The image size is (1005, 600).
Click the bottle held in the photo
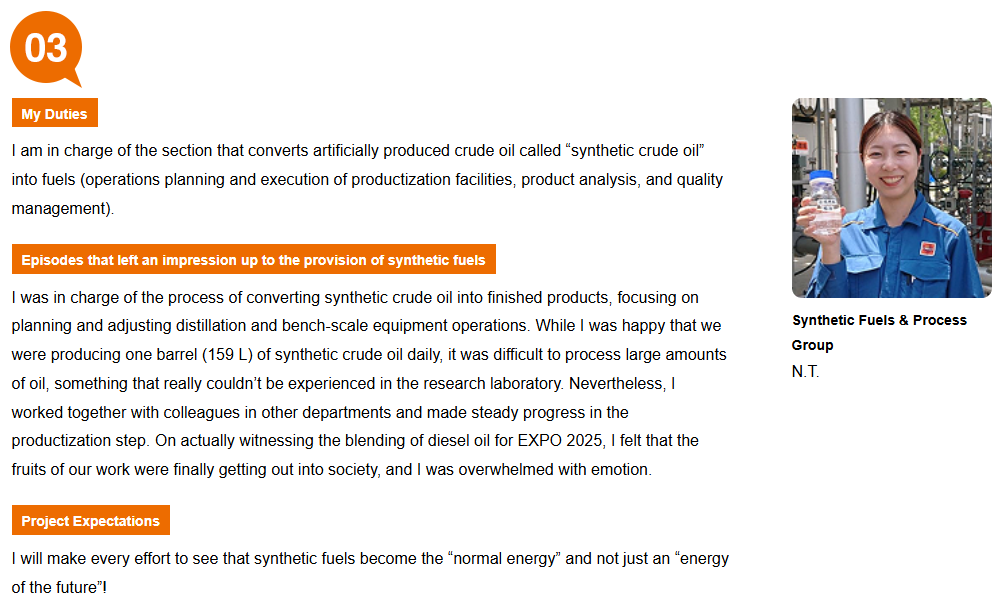click(x=824, y=204)
